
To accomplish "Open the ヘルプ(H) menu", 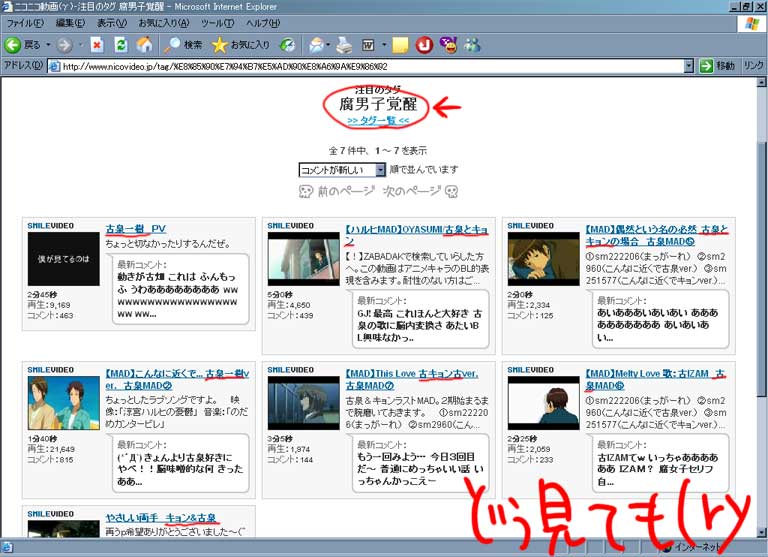I will 263,23.
